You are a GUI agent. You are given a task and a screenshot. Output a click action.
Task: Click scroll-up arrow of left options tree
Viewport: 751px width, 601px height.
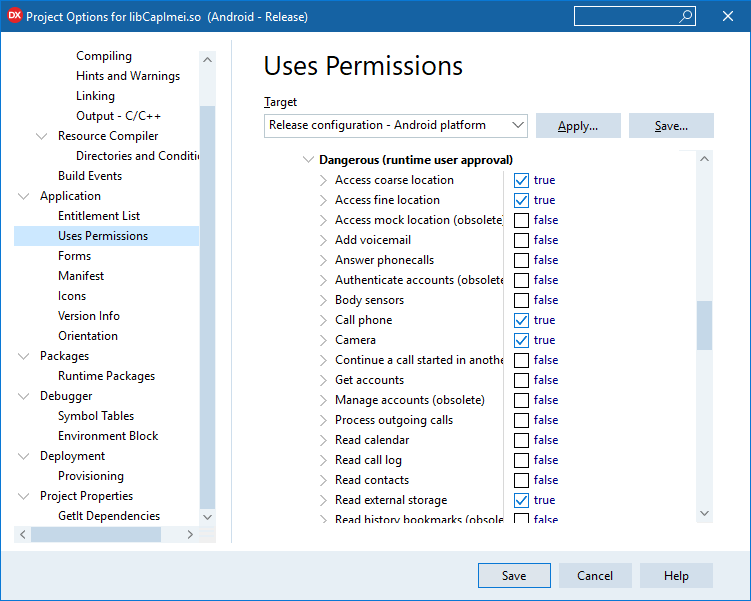[208, 59]
